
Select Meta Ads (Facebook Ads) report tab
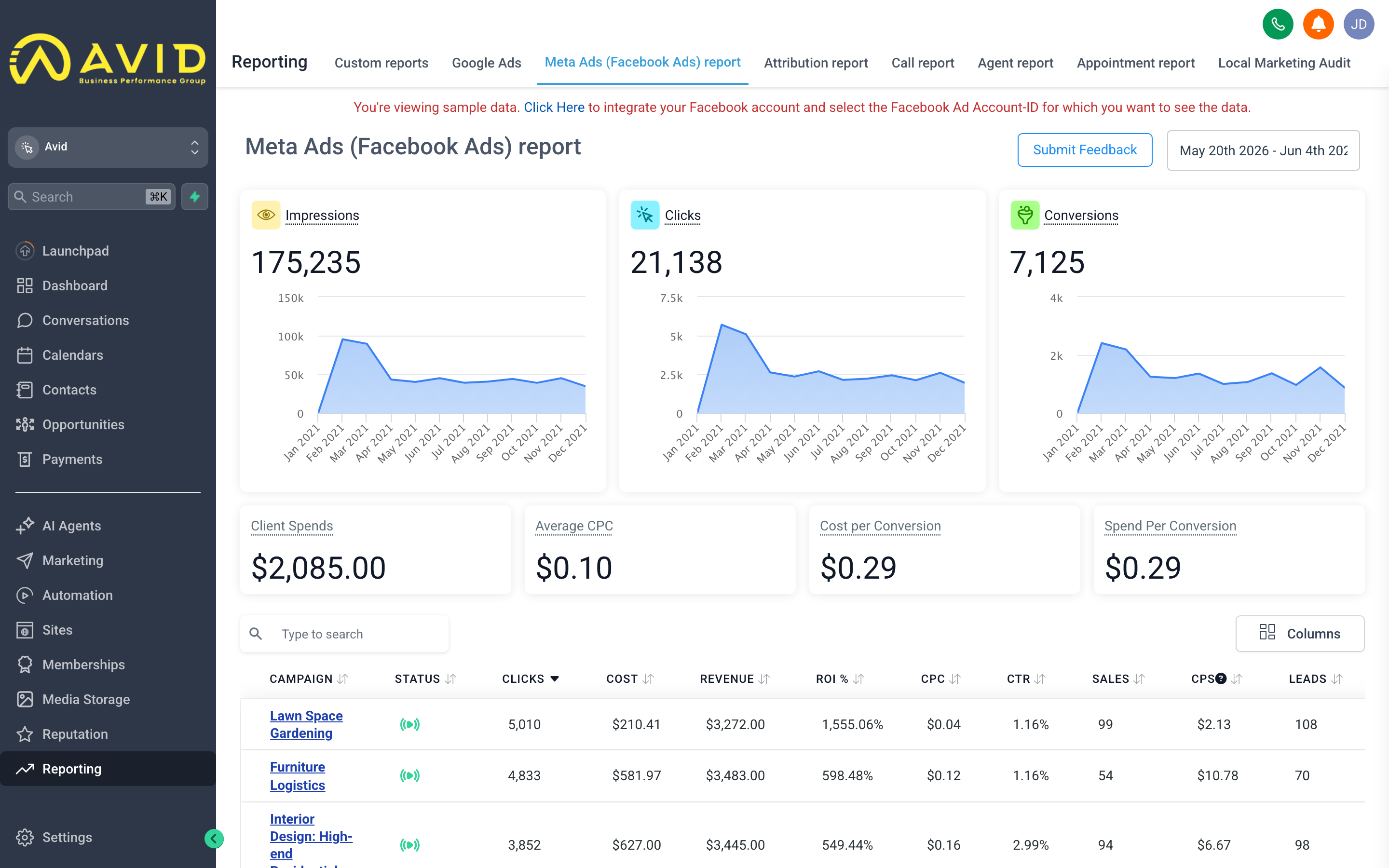tap(642, 62)
